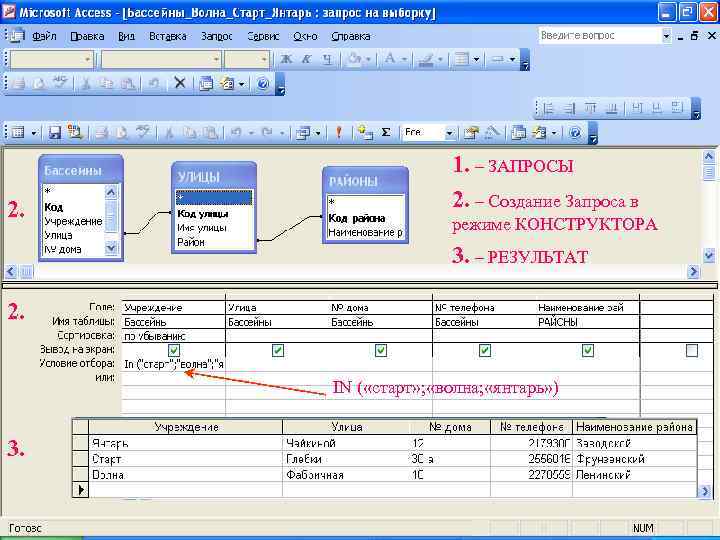Click the criteria cell starting In ("старт"
This screenshot has width=720, height=540.
pos(174,364)
